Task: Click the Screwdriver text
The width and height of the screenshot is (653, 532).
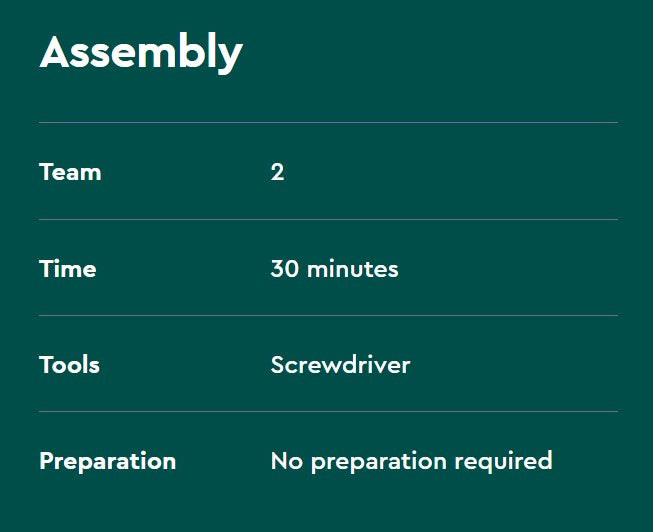Action: tap(340, 365)
